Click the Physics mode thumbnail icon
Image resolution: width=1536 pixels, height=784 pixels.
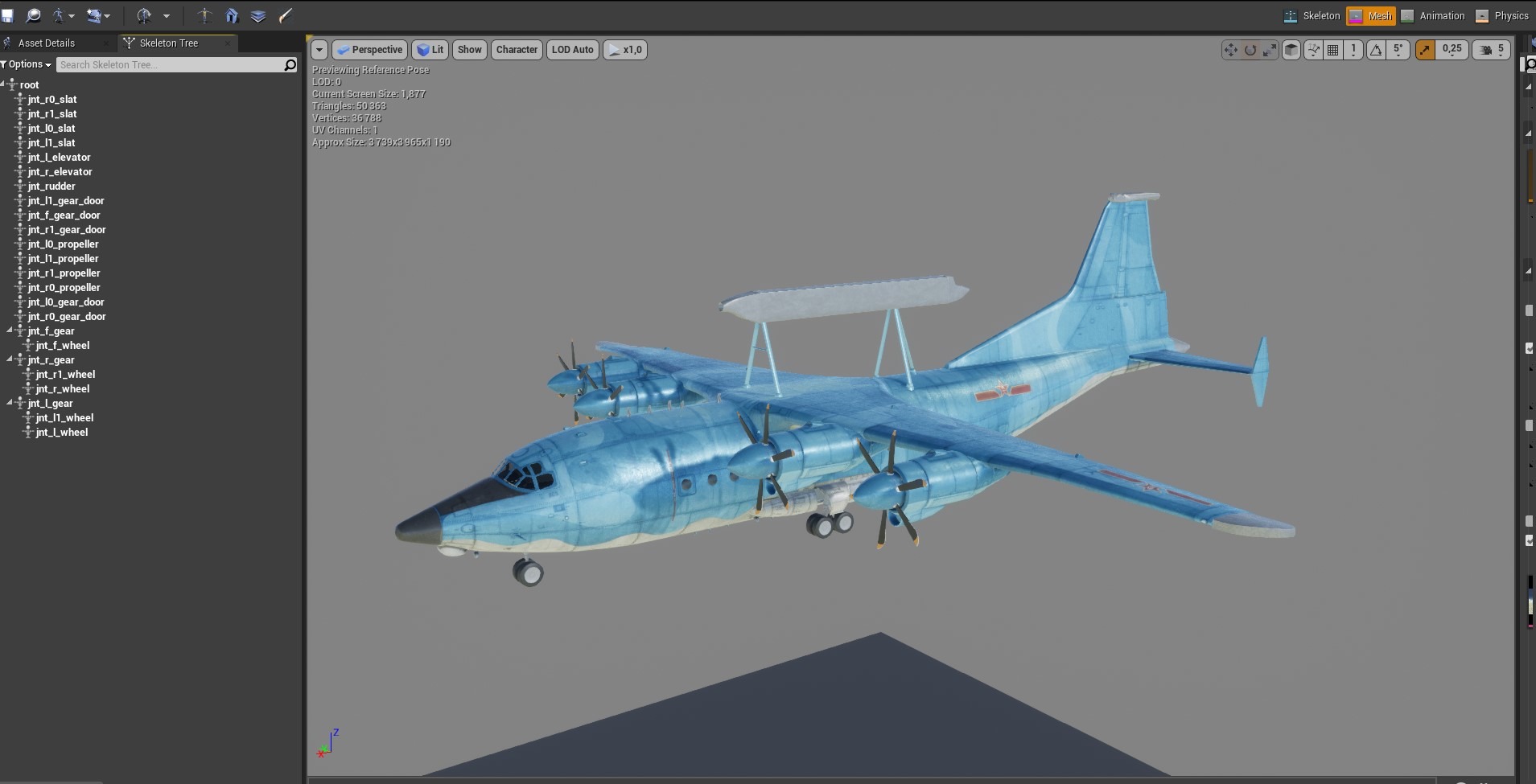pyautogui.click(x=1482, y=16)
